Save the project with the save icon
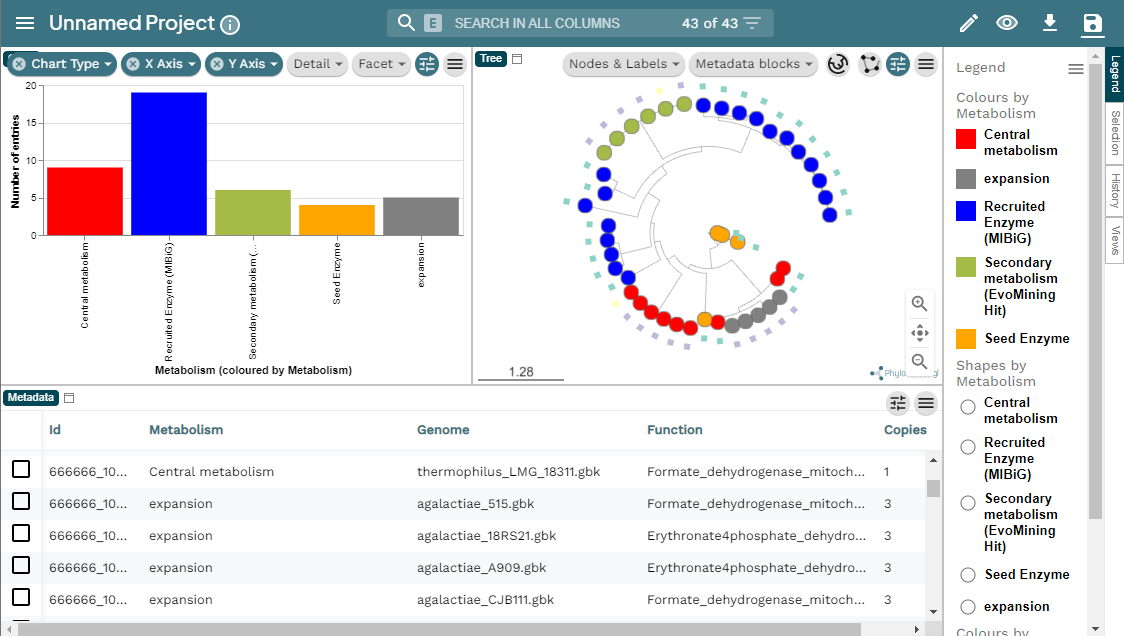The width and height of the screenshot is (1124, 636). pos(1091,21)
